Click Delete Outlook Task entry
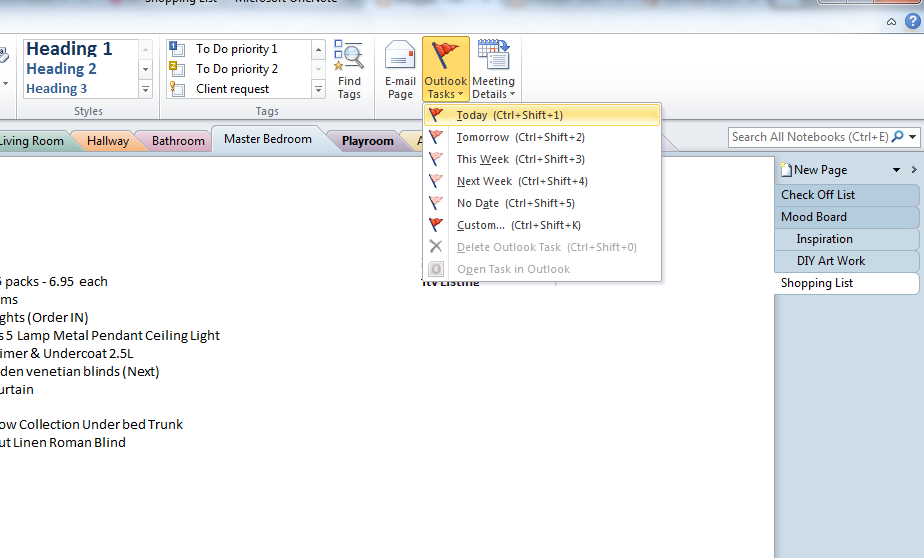The width and height of the screenshot is (924, 558). click(x=542, y=247)
